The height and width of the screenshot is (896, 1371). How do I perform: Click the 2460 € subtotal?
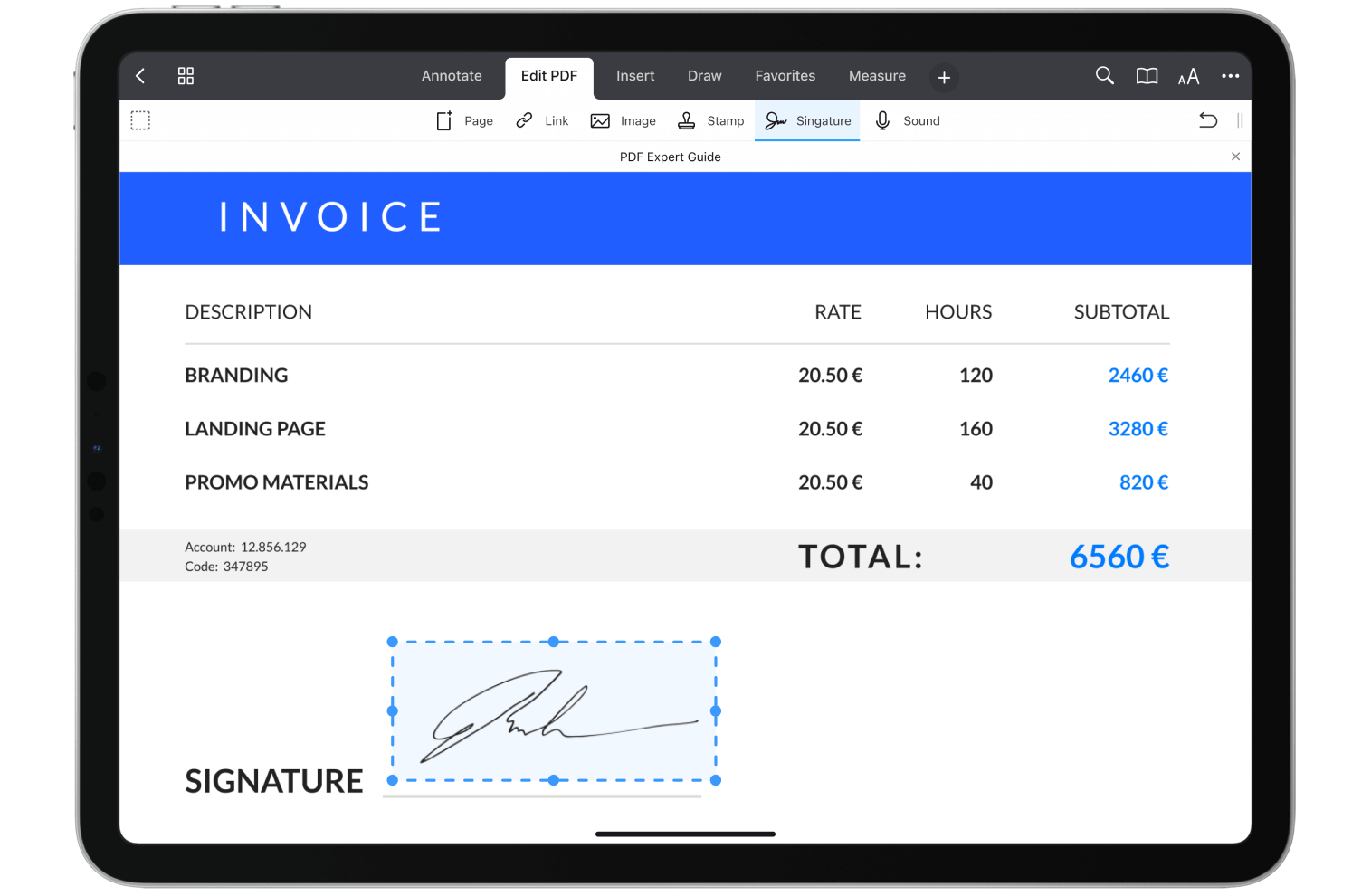tap(1138, 376)
